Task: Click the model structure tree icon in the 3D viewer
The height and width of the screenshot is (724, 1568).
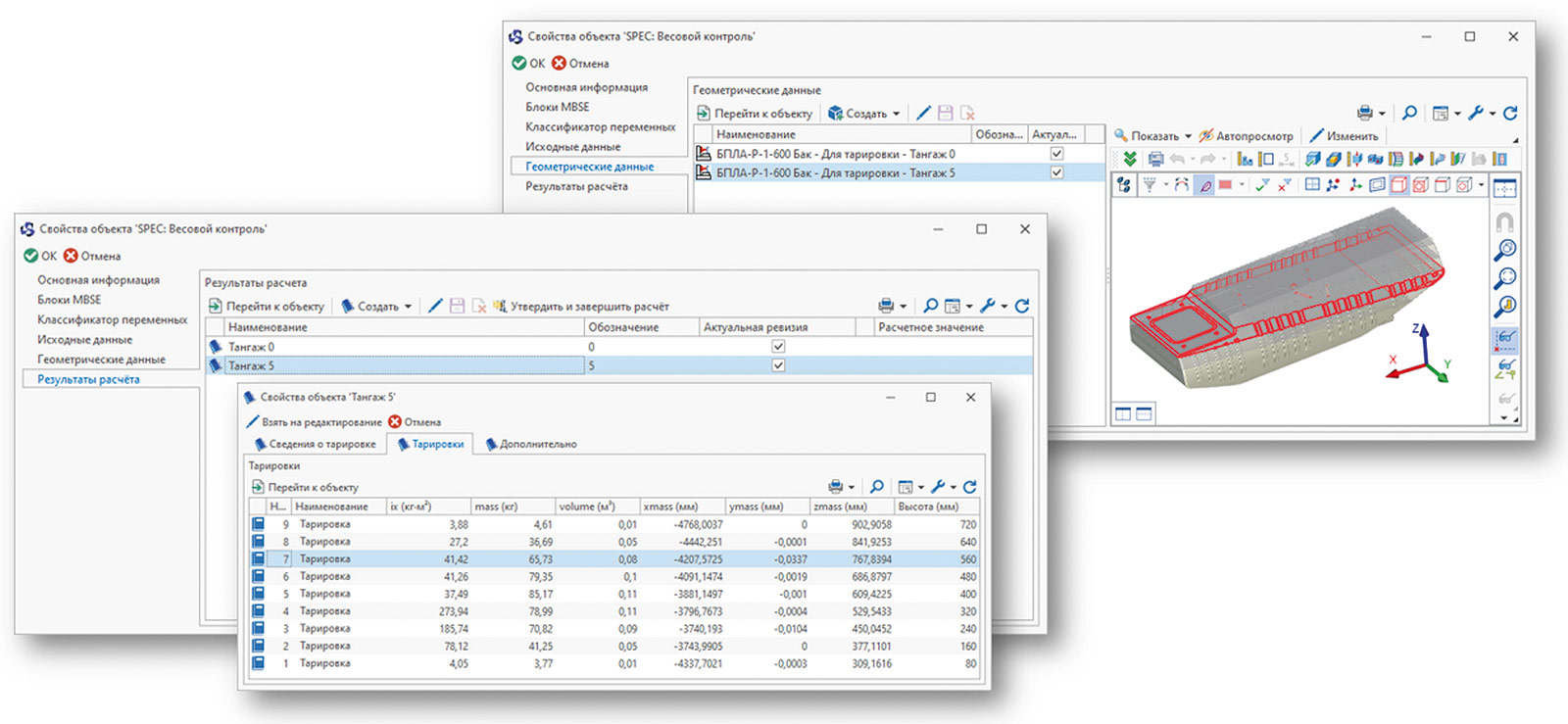Action: tap(1124, 185)
